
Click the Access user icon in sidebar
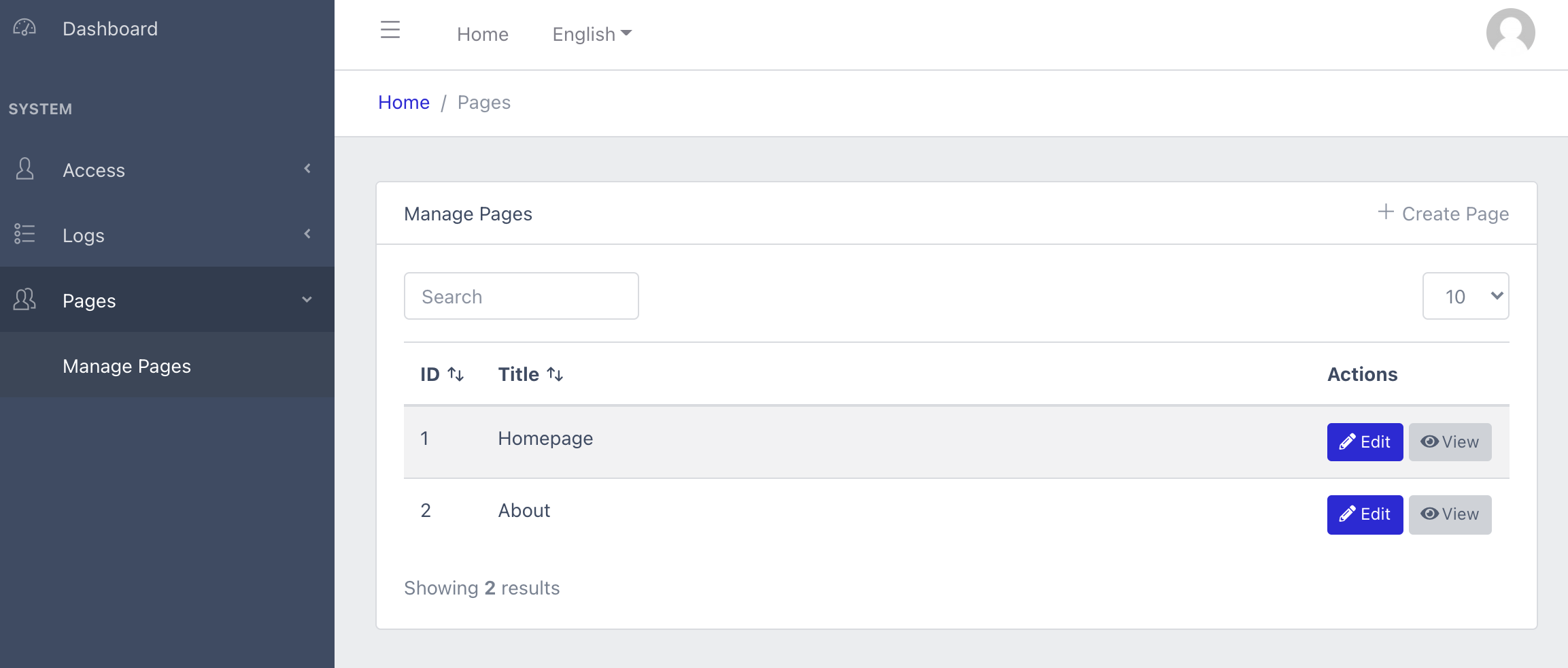tap(24, 169)
